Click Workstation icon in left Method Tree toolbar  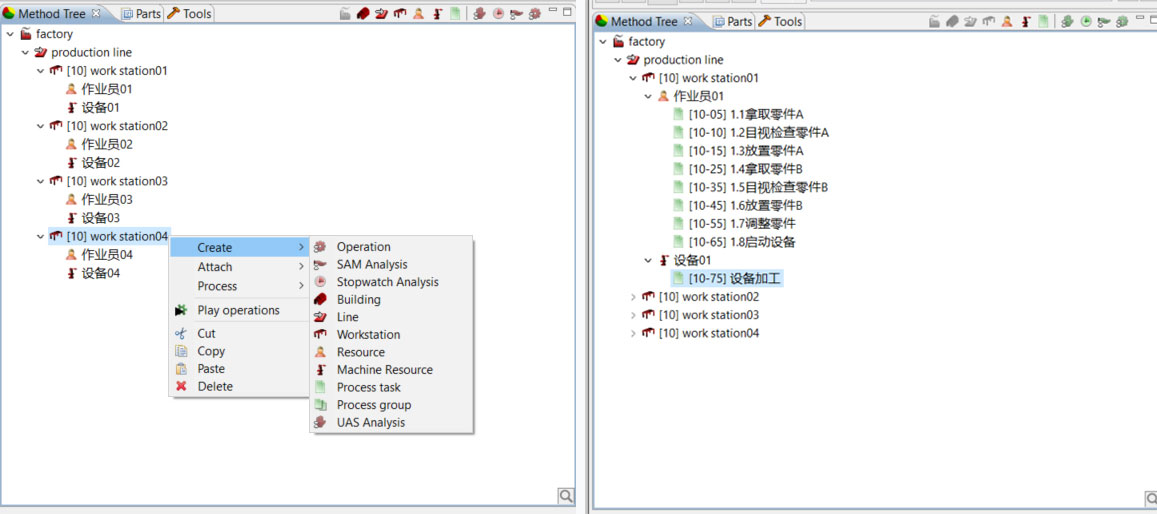click(400, 14)
